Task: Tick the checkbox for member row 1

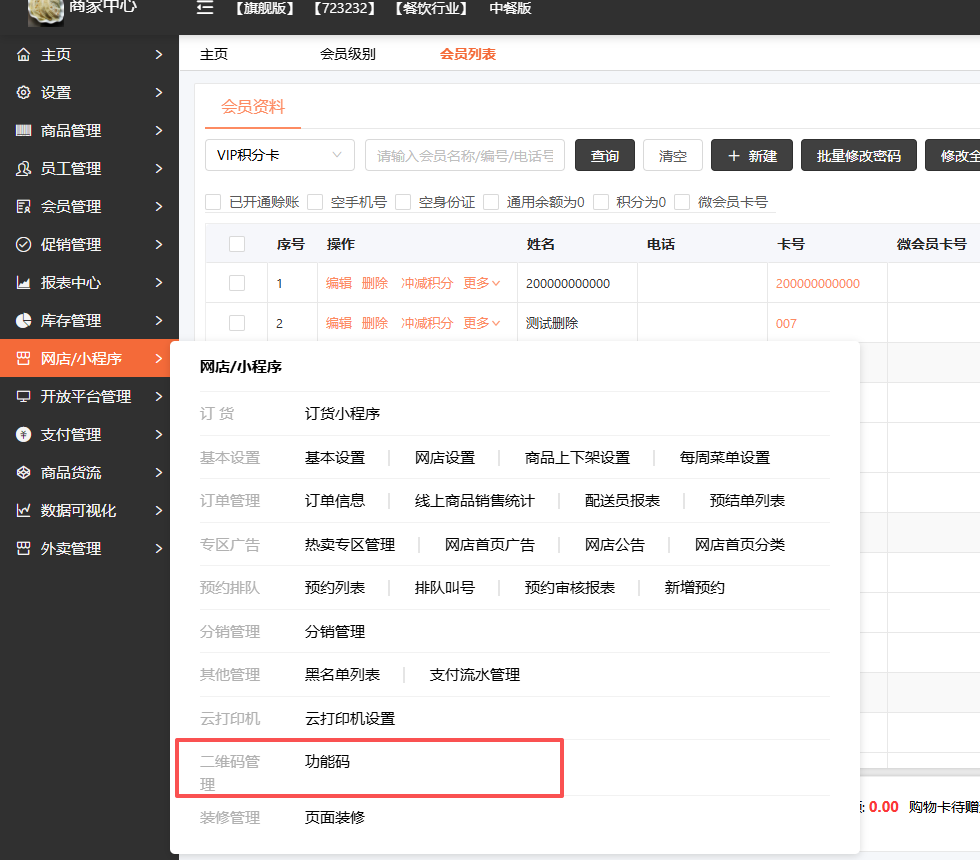Action: [237, 283]
